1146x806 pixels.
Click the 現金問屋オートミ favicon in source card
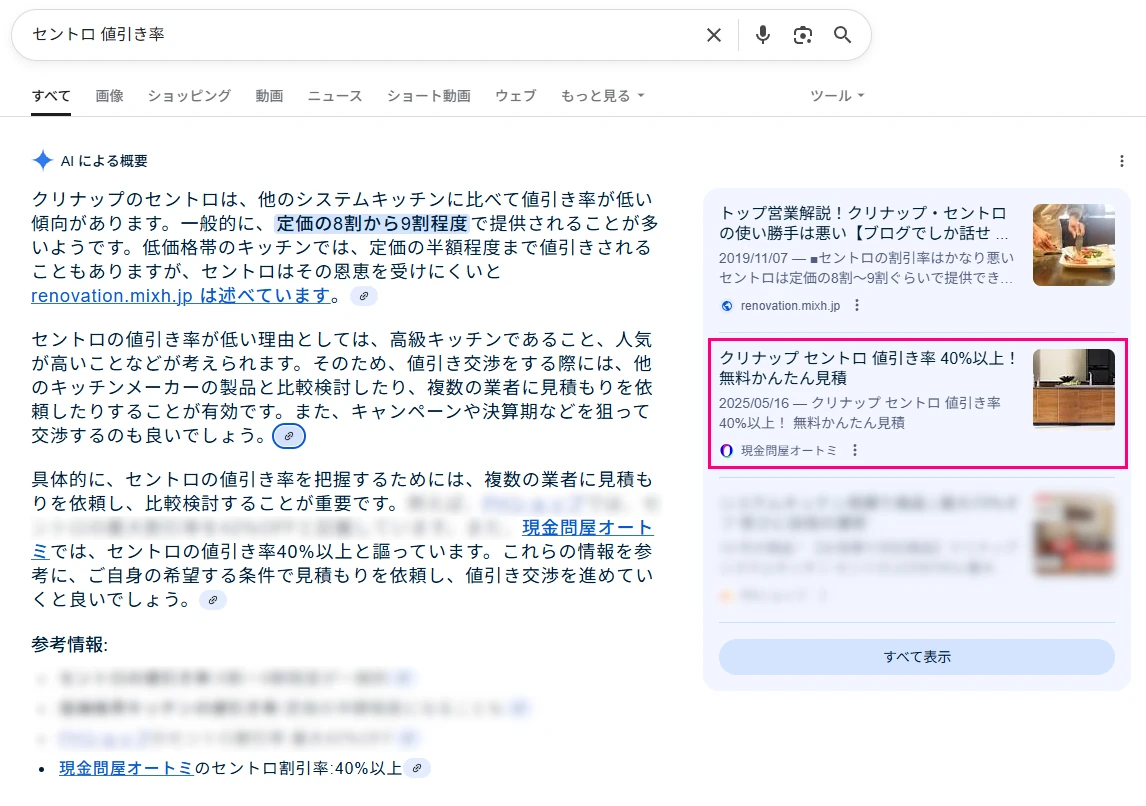(726, 450)
